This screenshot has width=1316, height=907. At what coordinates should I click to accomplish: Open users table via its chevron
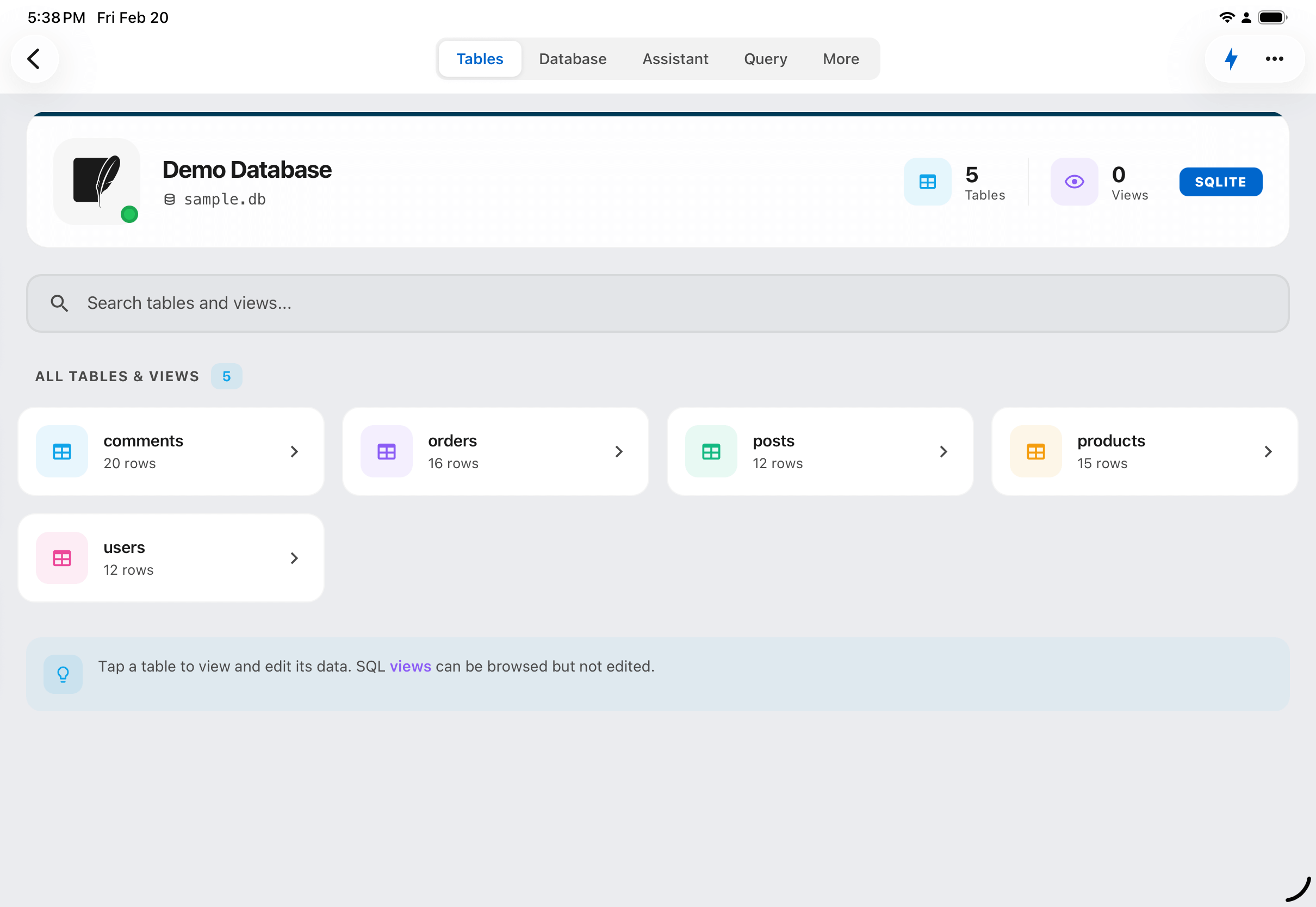pyautogui.click(x=294, y=558)
